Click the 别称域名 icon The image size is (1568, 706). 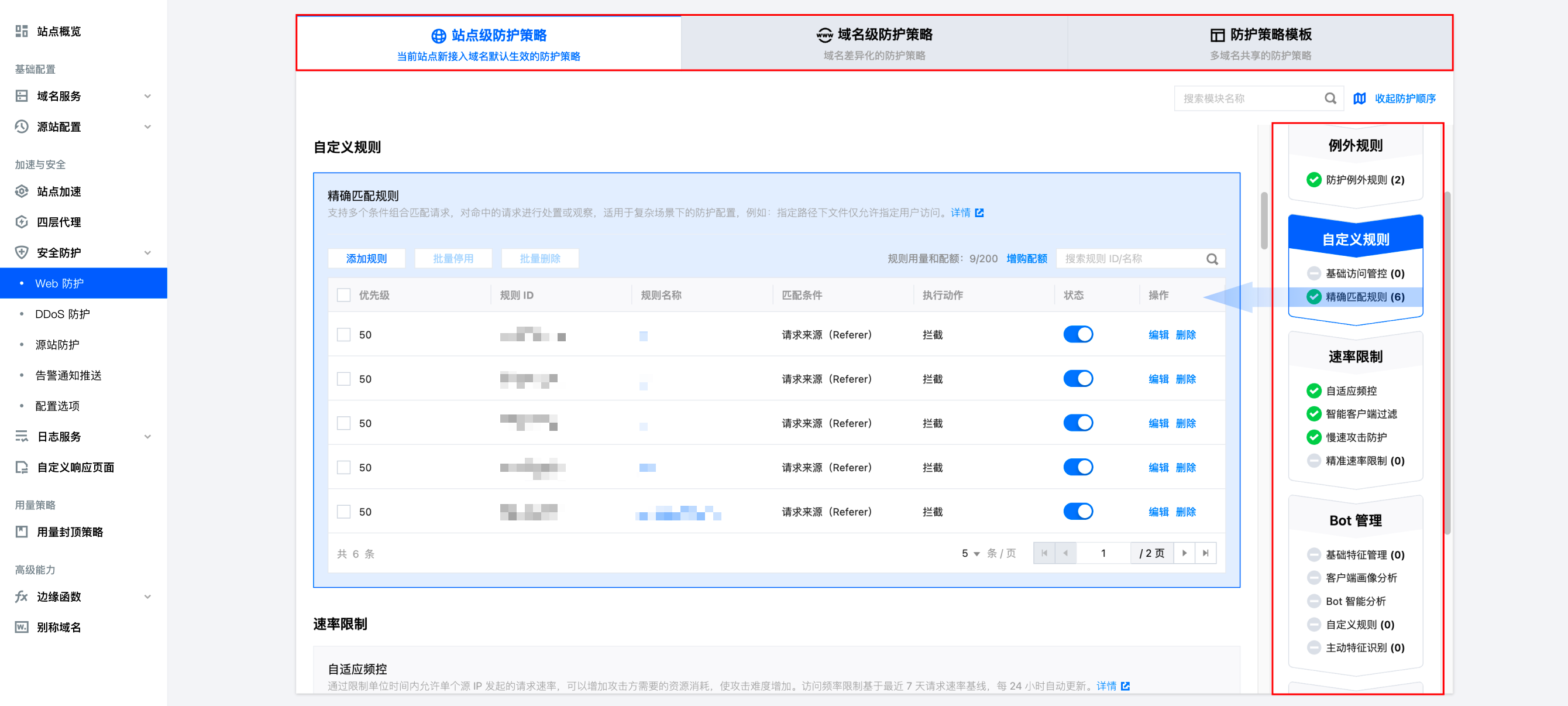tap(22, 627)
